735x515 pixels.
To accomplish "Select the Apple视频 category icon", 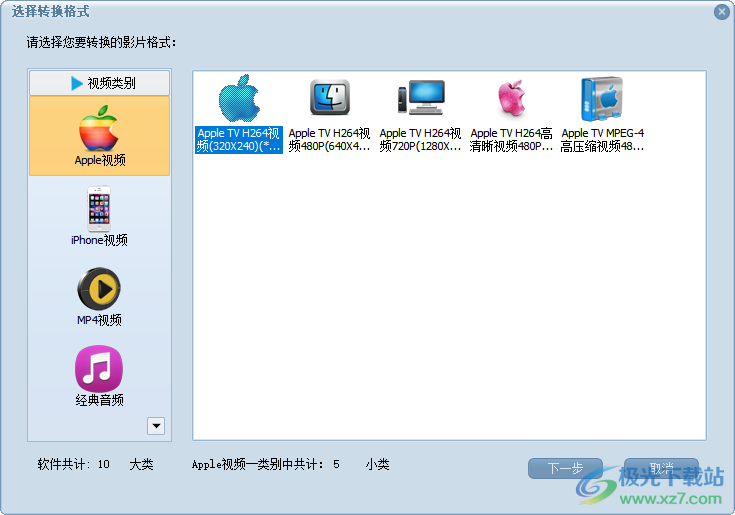I will (99, 128).
